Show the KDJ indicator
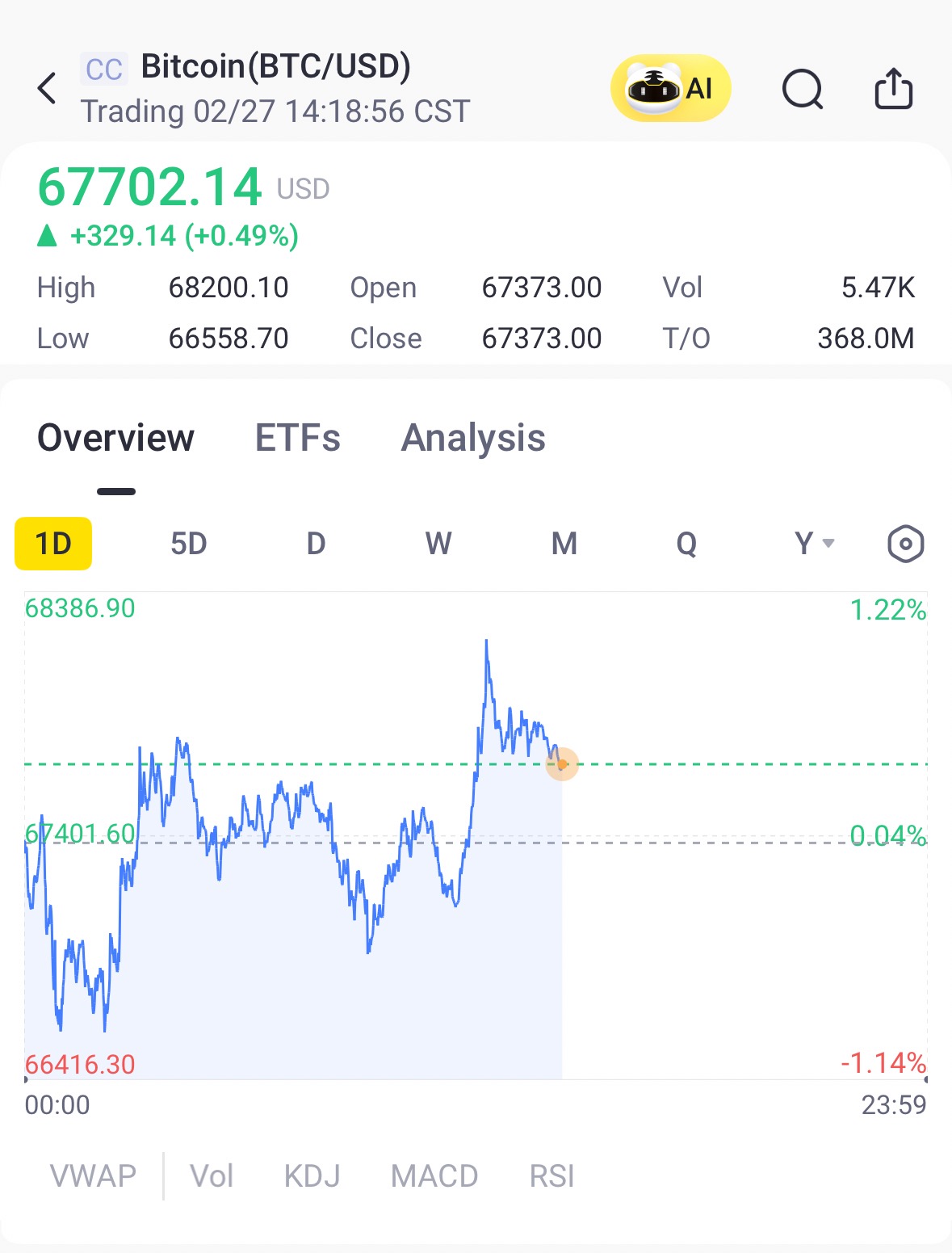The width and height of the screenshot is (952, 1253). [312, 1176]
